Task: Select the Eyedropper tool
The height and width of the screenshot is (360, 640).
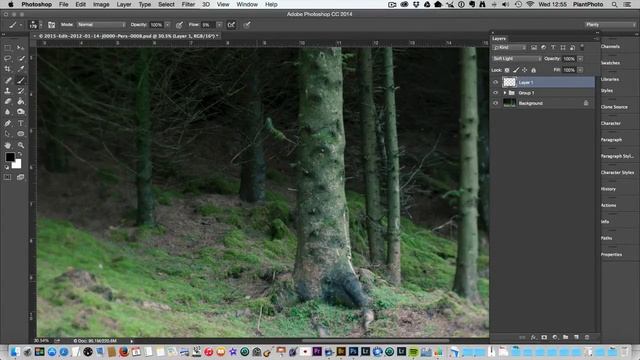Action: click(x=20, y=69)
